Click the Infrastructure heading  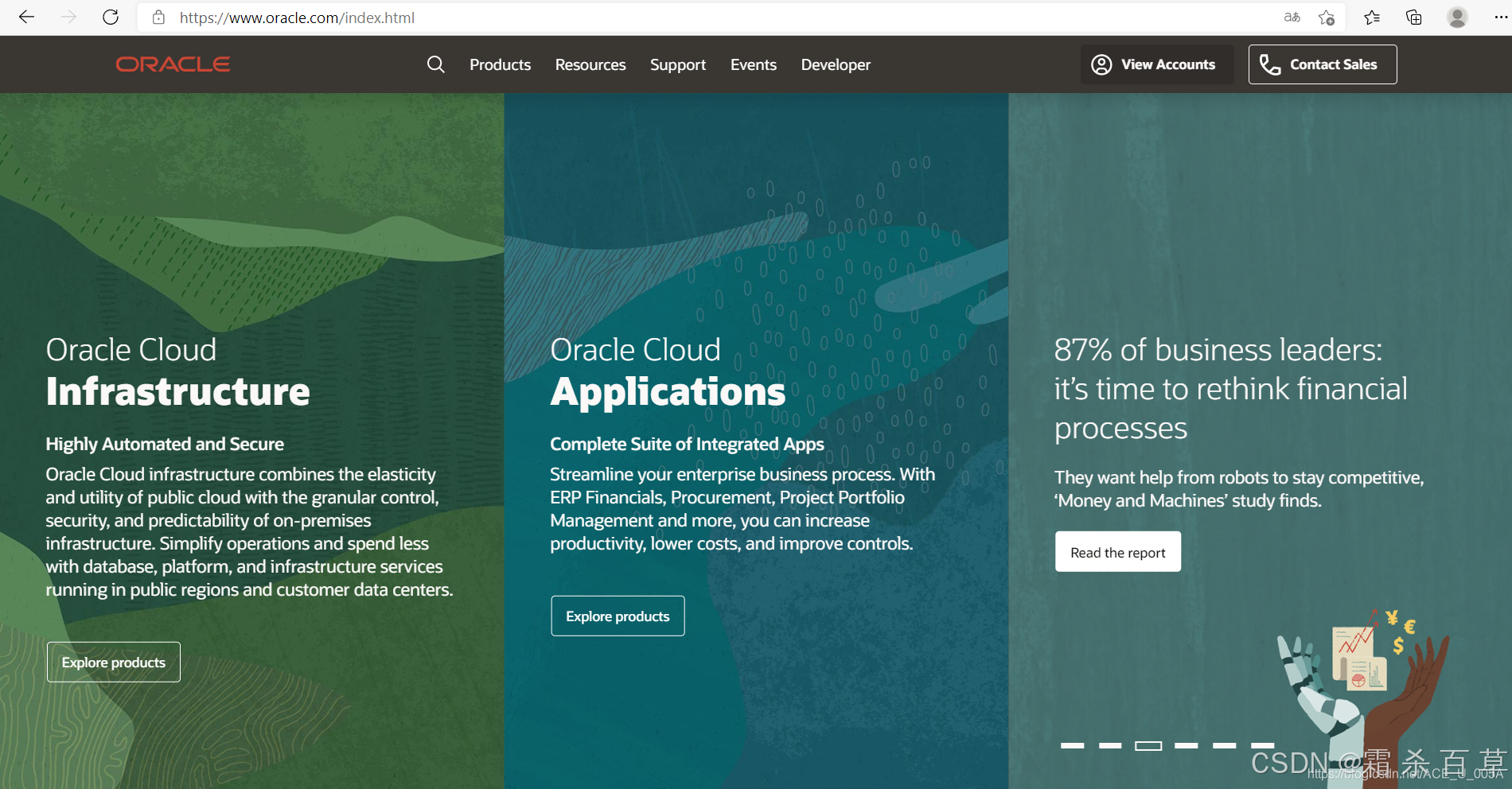tap(177, 391)
